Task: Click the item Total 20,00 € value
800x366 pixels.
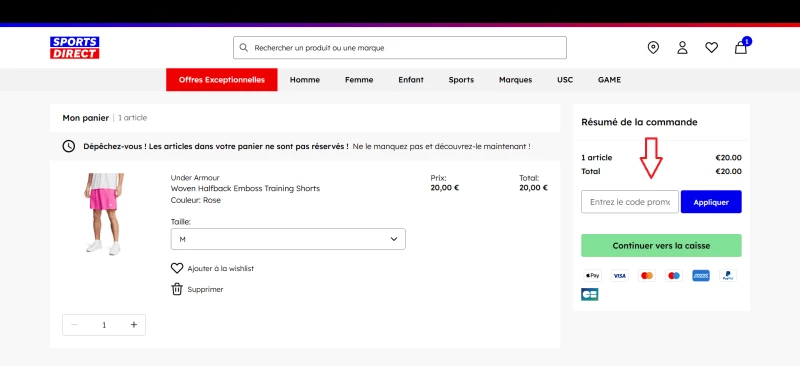Action: (x=534, y=188)
